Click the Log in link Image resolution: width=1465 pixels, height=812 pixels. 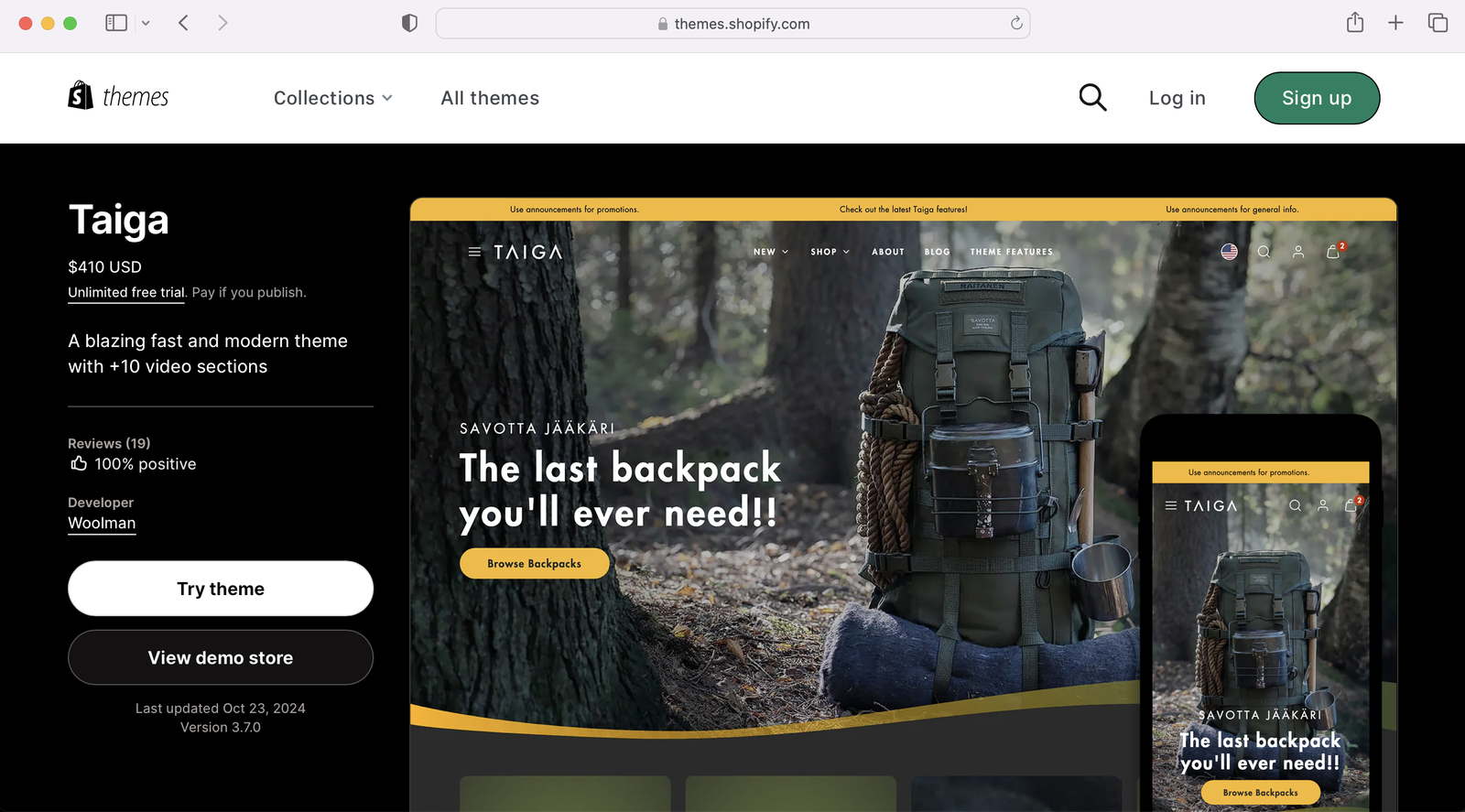1177,98
